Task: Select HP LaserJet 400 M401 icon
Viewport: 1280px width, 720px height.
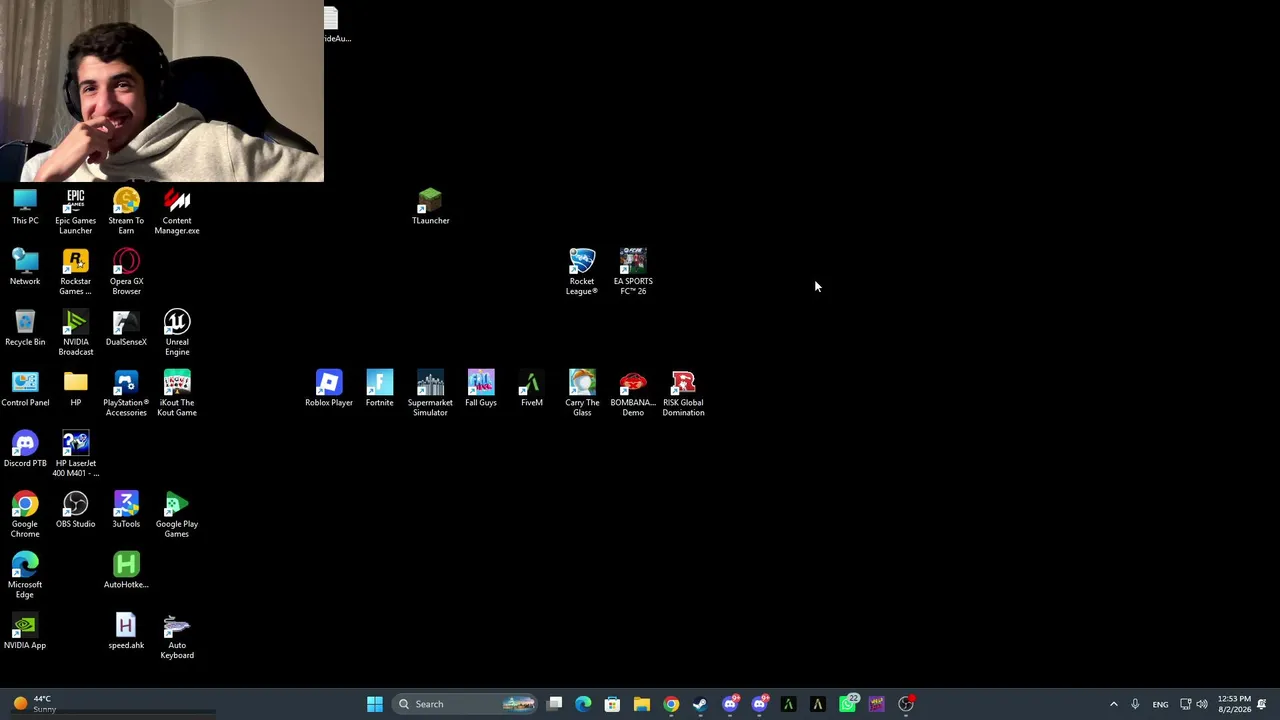Action: (x=76, y=455)
